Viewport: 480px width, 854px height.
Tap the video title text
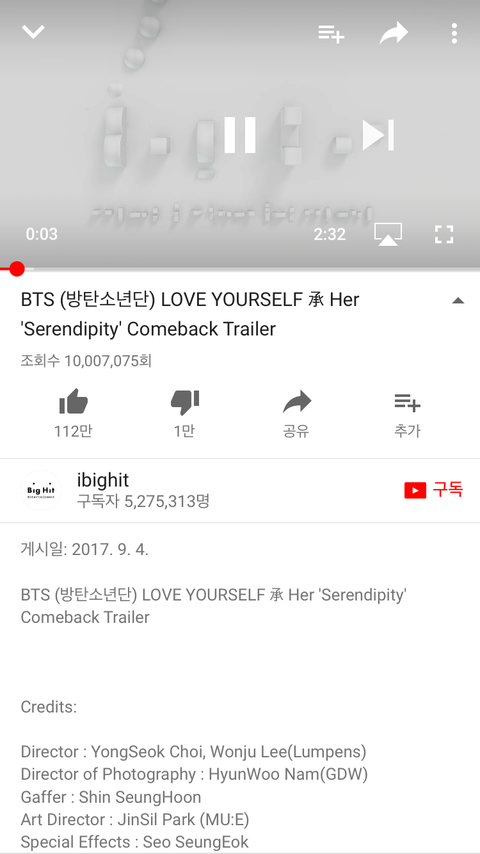pos(190,314)
